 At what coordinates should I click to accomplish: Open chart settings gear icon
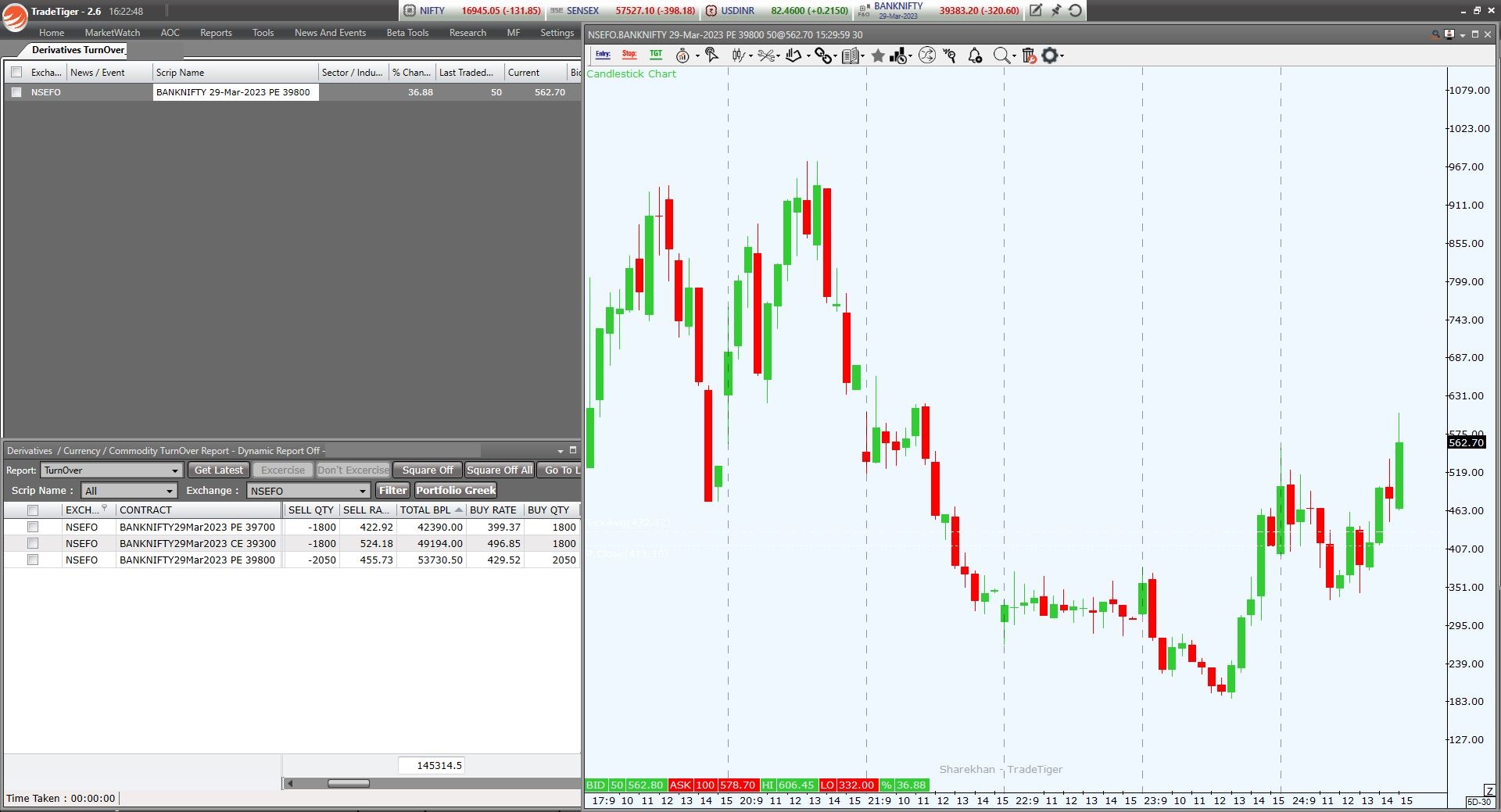pyautogui.click(x=1050, y=55)
